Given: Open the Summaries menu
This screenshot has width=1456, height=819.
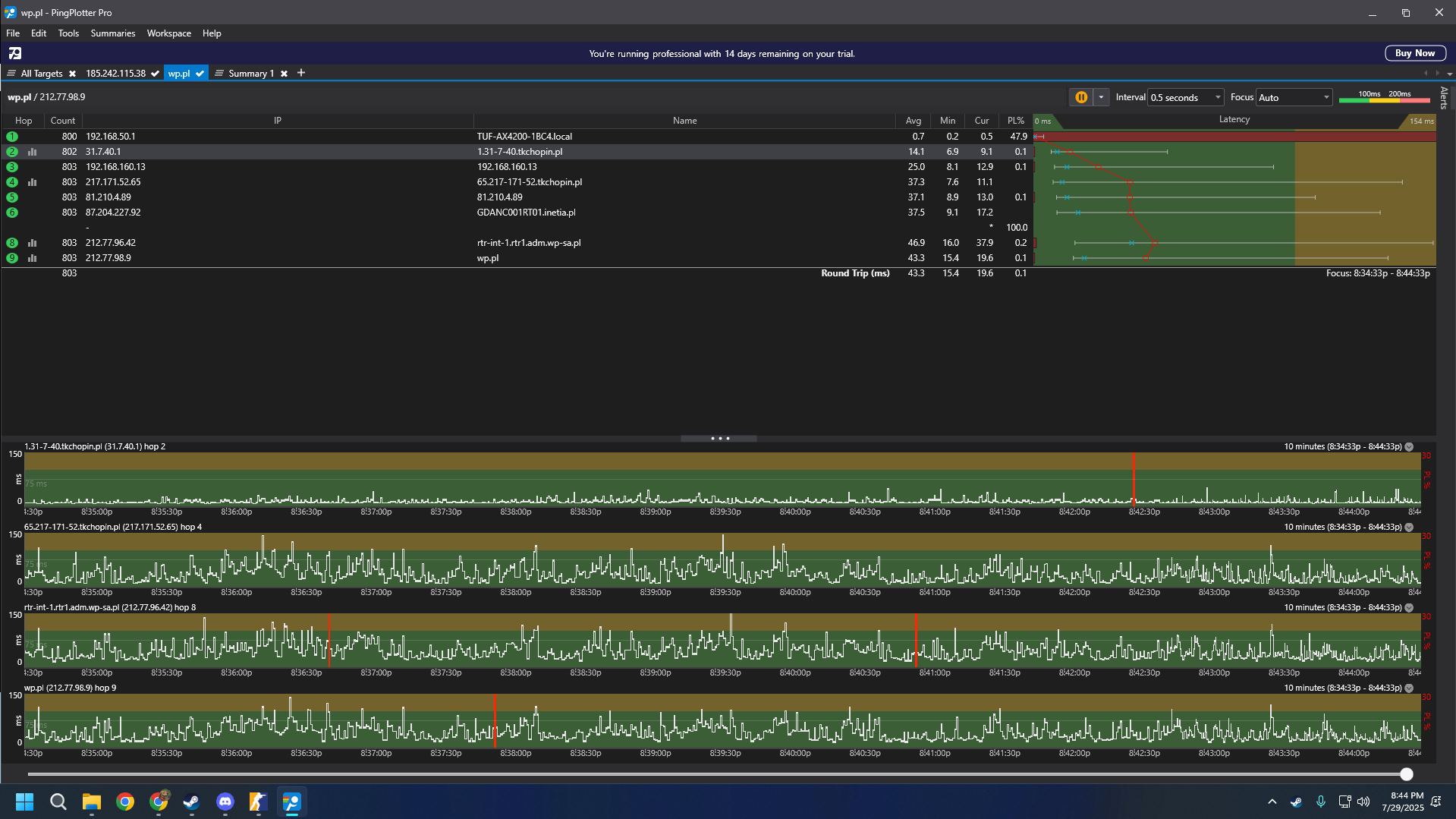Looking at the screenshot, I should 113,33.
